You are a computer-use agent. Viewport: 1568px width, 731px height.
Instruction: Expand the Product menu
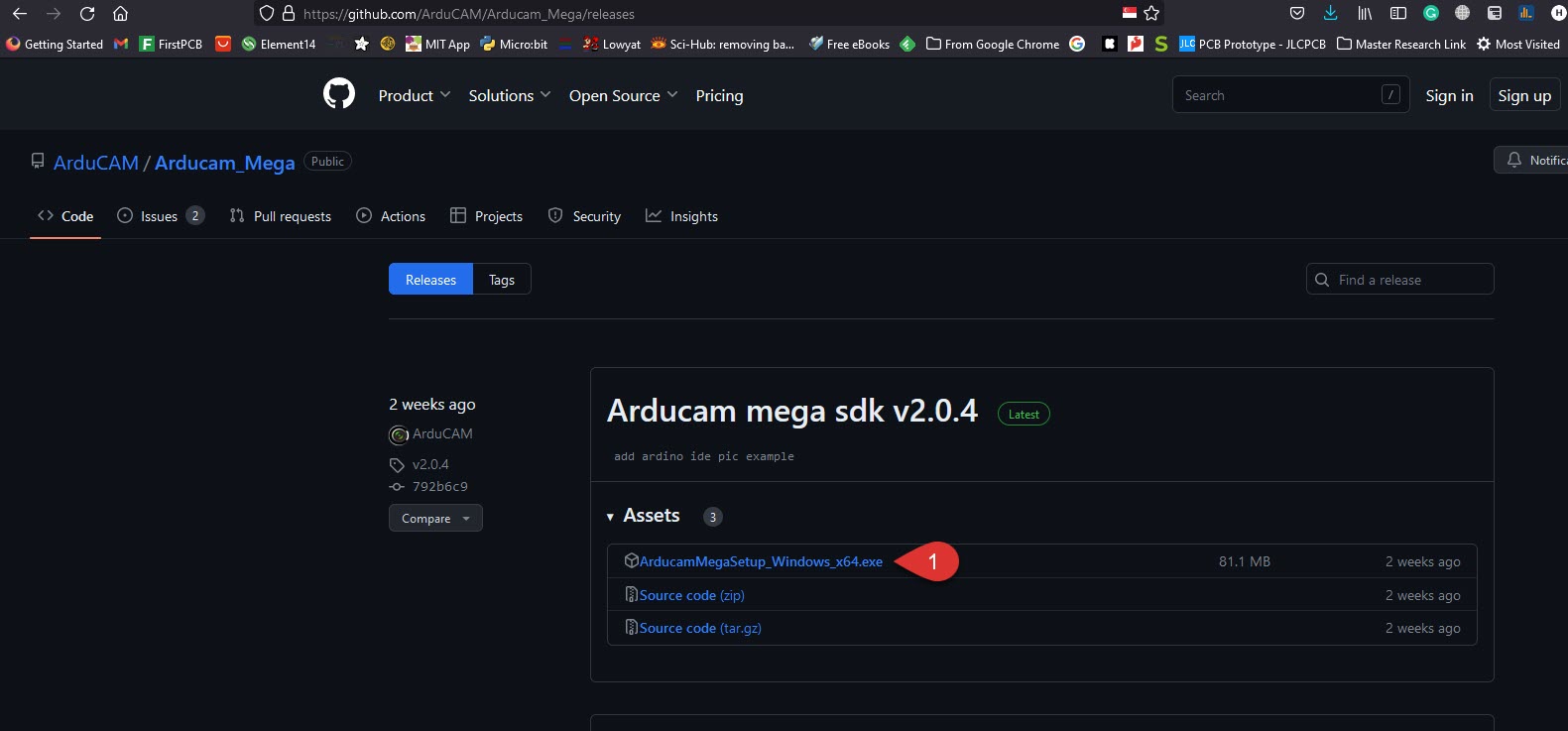pos(414,95)
